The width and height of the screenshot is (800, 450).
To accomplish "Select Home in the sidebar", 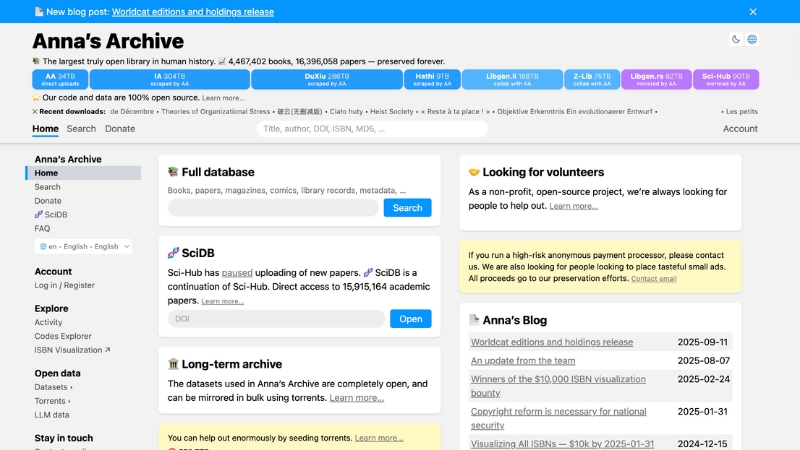I will (x=83, y=173).
